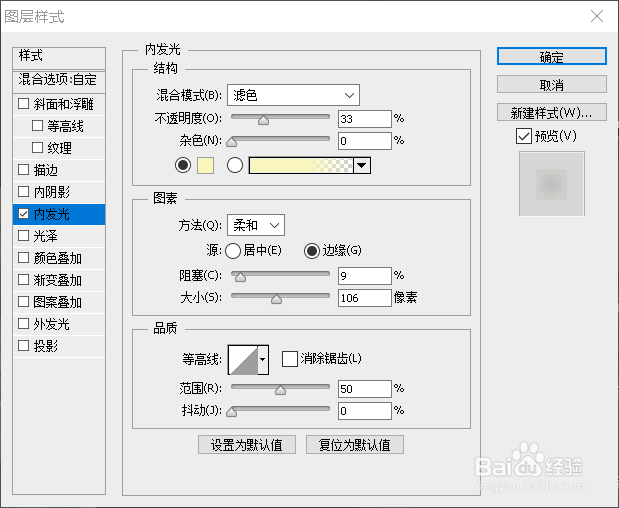This screenshot has width=619, height=508.
Task: Enable the 投影 checkbox
Action: click(x=24, y=346)
